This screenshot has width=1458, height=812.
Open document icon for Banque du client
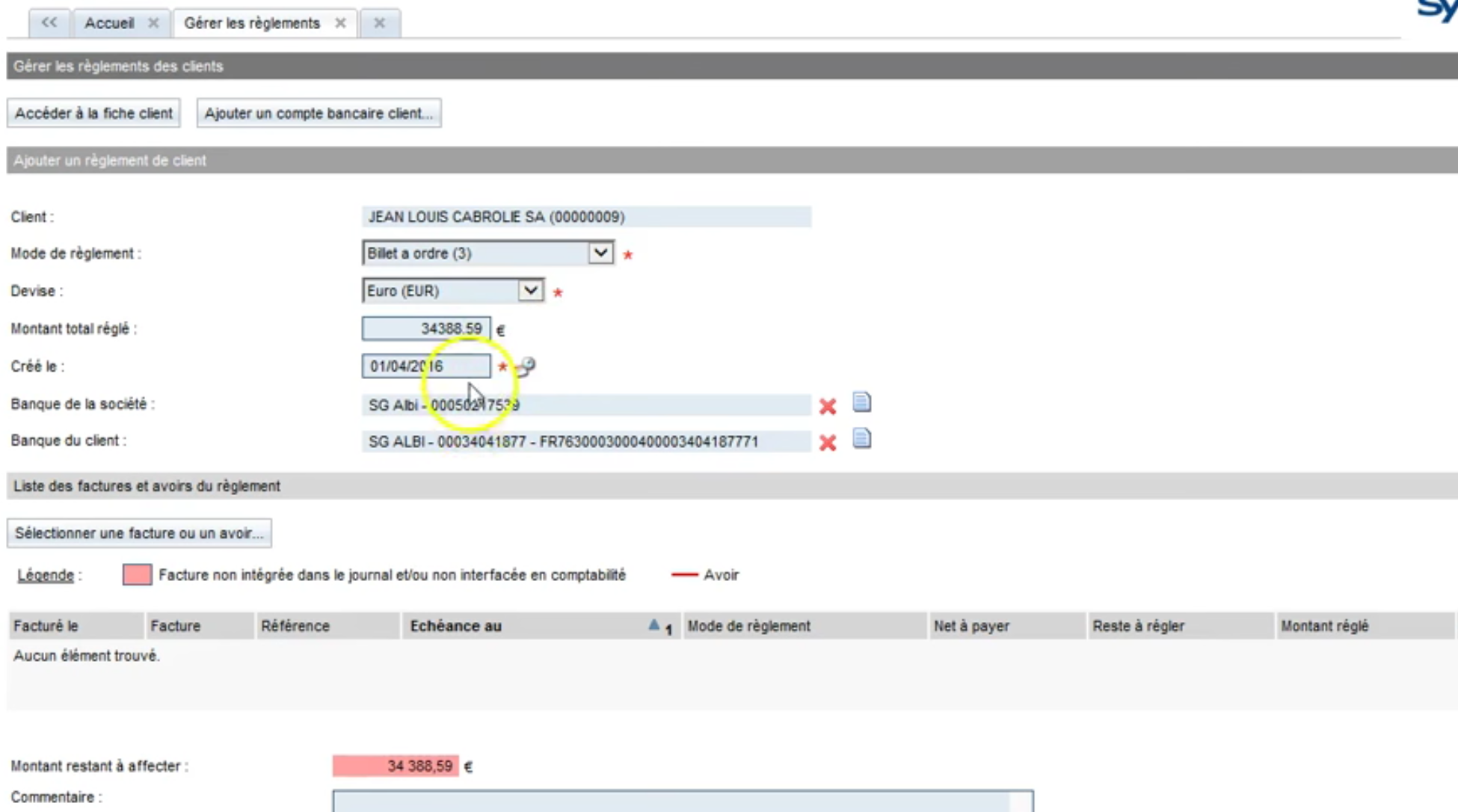tap(862, 438)
